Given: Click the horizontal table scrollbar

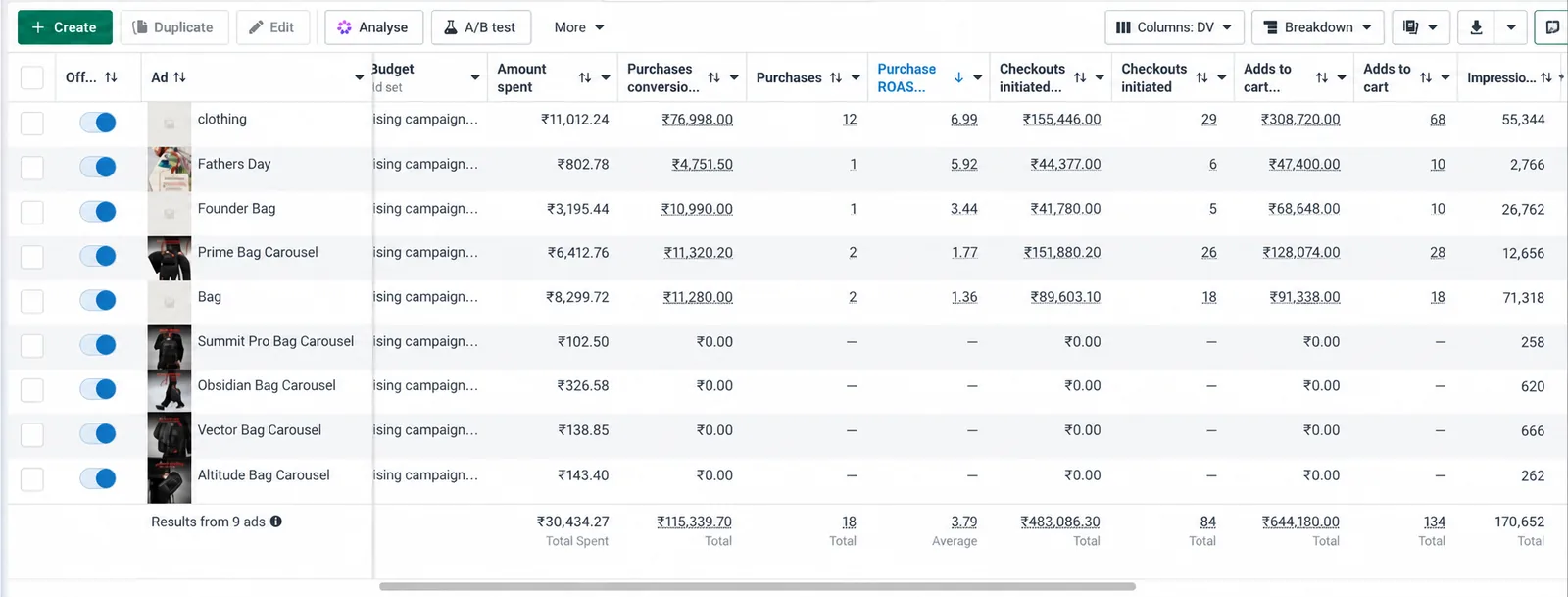Looking at the screenshot, I should click(757, 587).
